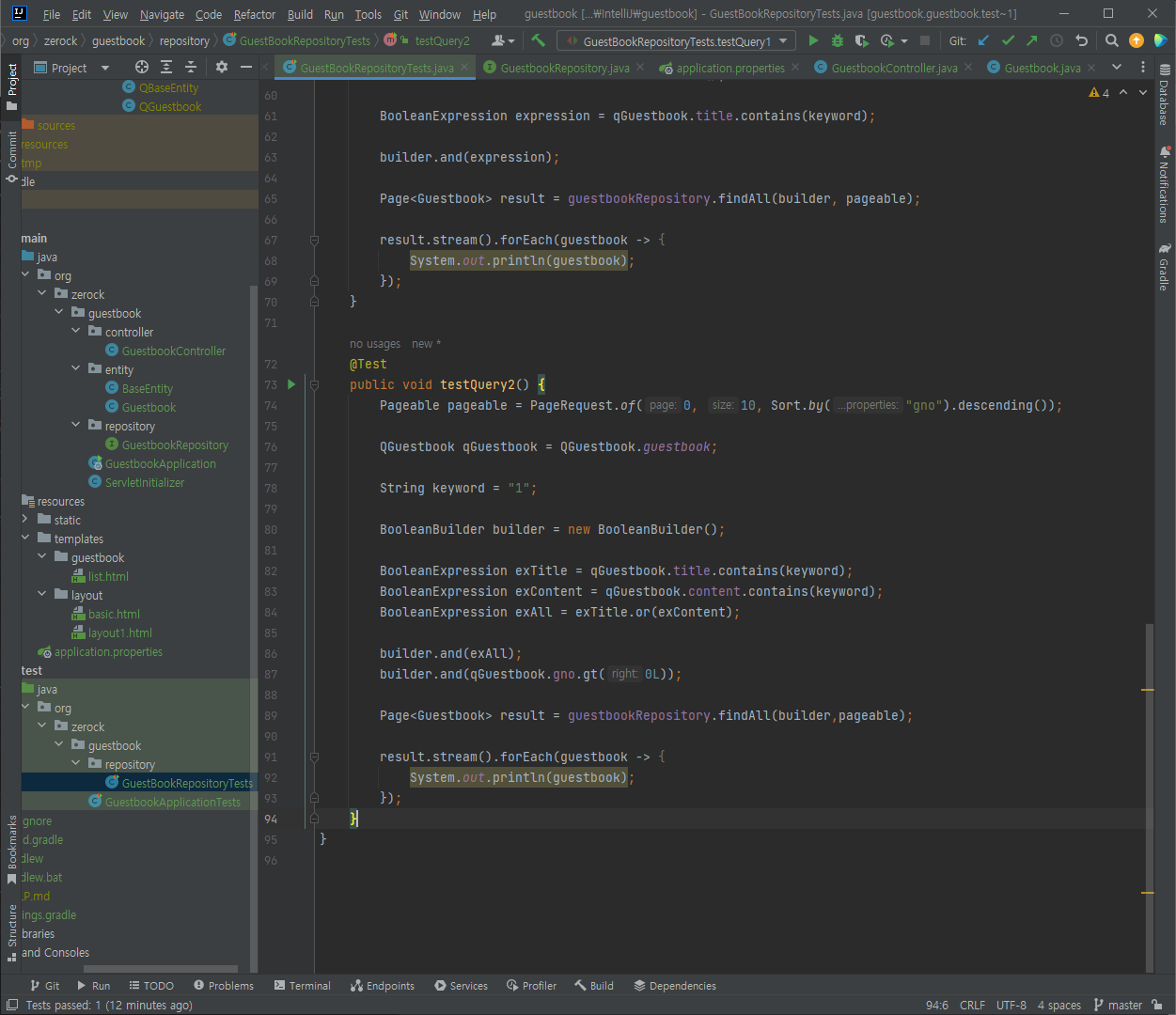Image resolution: width=1176 pixels, height=1015 pixels.
Task: Open the Services tool window
Action: (x=461, y=986)
